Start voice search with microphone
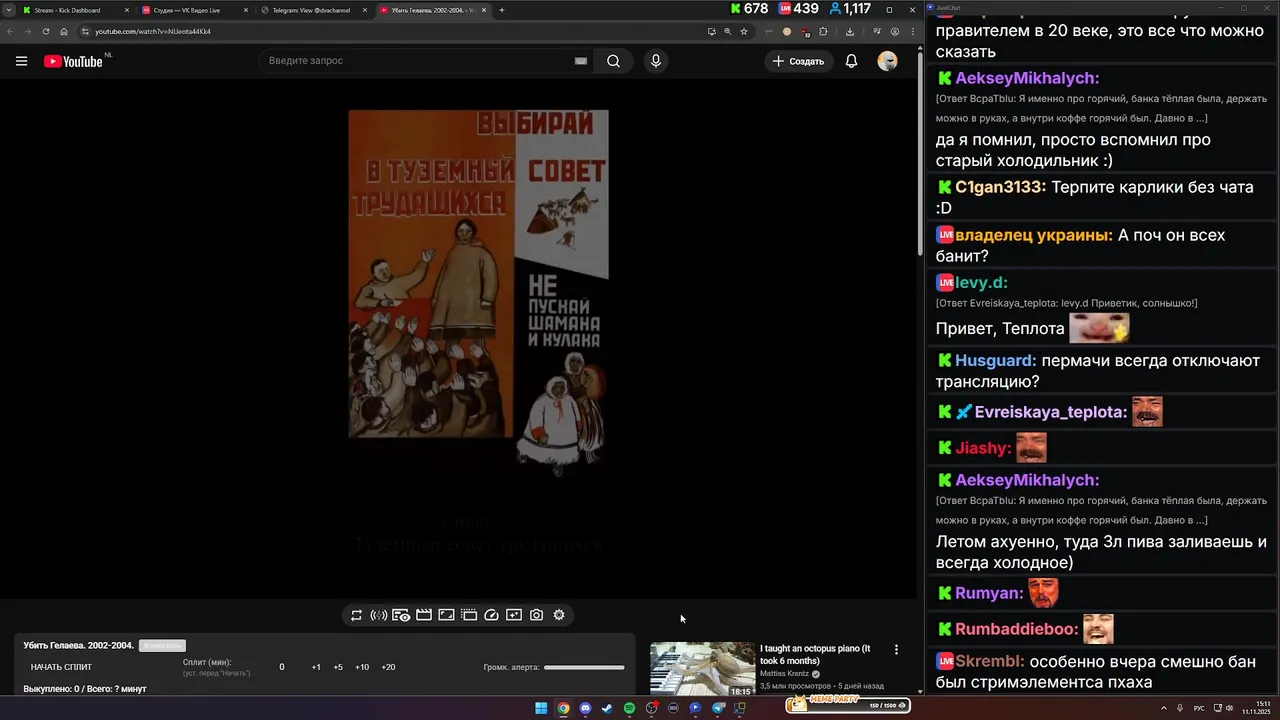This screenshot has width=1280, height=720. [655, 61]
